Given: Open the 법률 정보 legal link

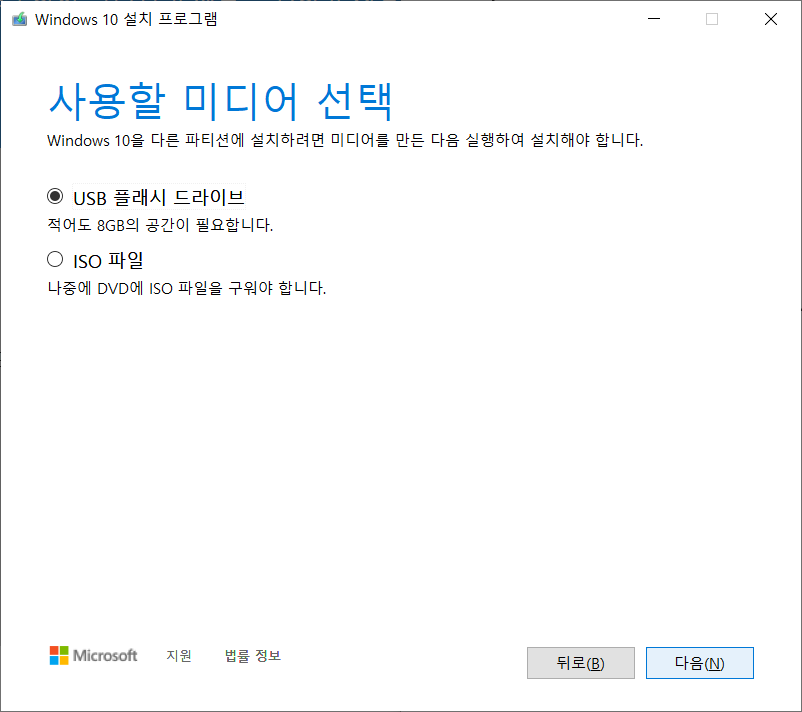Looking at the screenshot, I should click(253, 656).
